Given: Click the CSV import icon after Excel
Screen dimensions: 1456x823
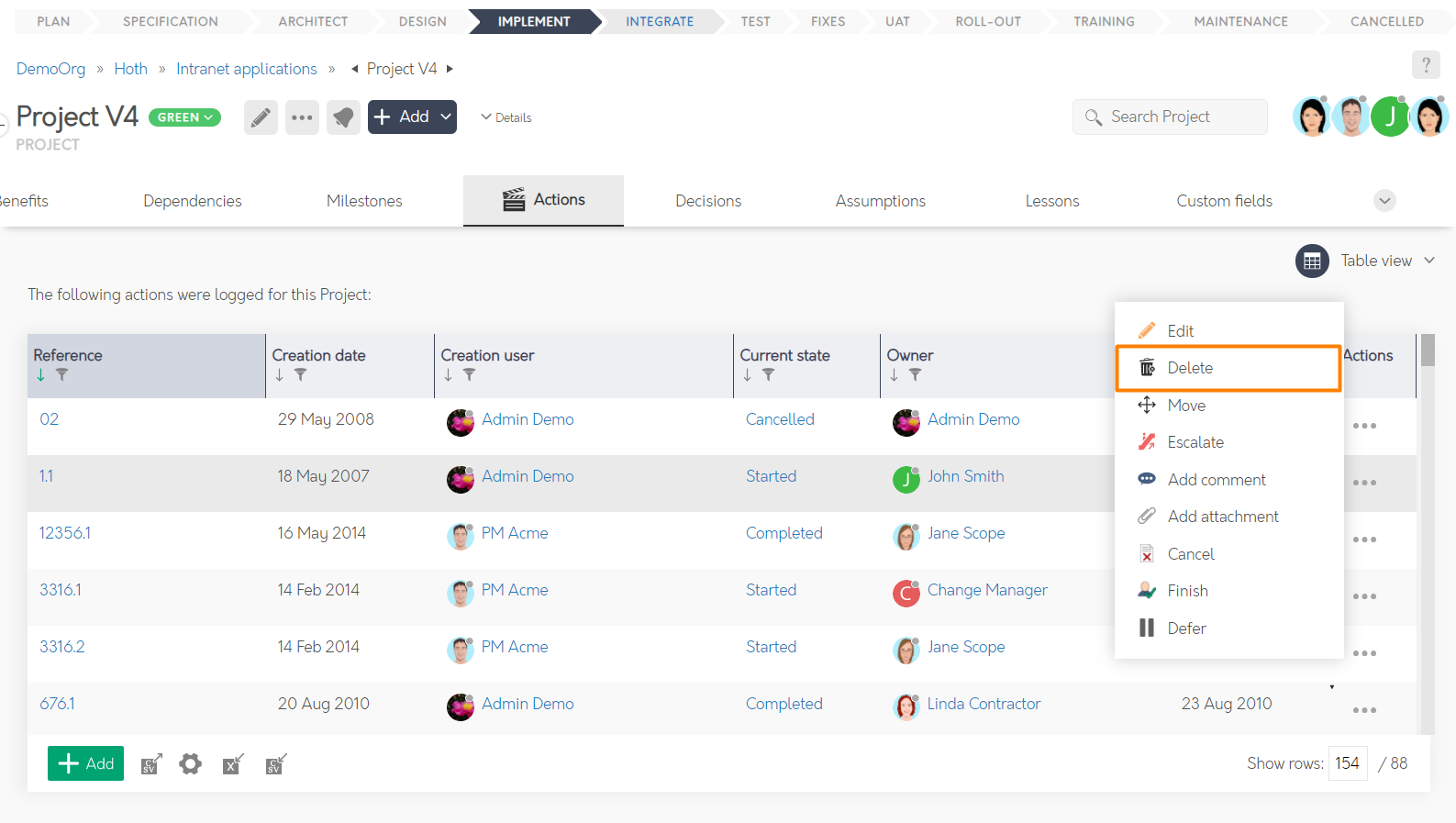Looking at the screenshot, I should pos(275,763).
